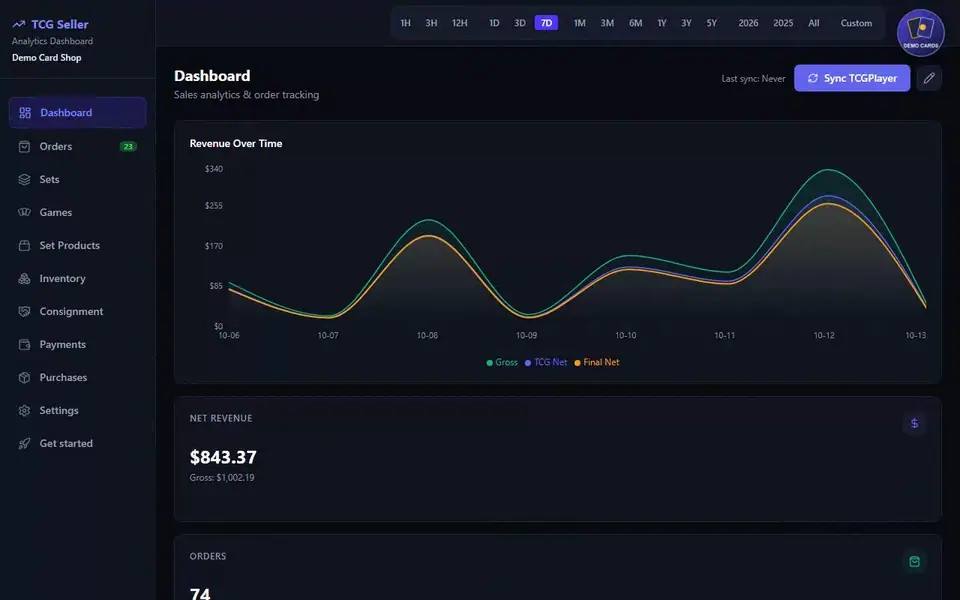Open the Consignment section
The width and height of the screenshot is (960, 600).
pyautogui.click(x=77, y=312)
